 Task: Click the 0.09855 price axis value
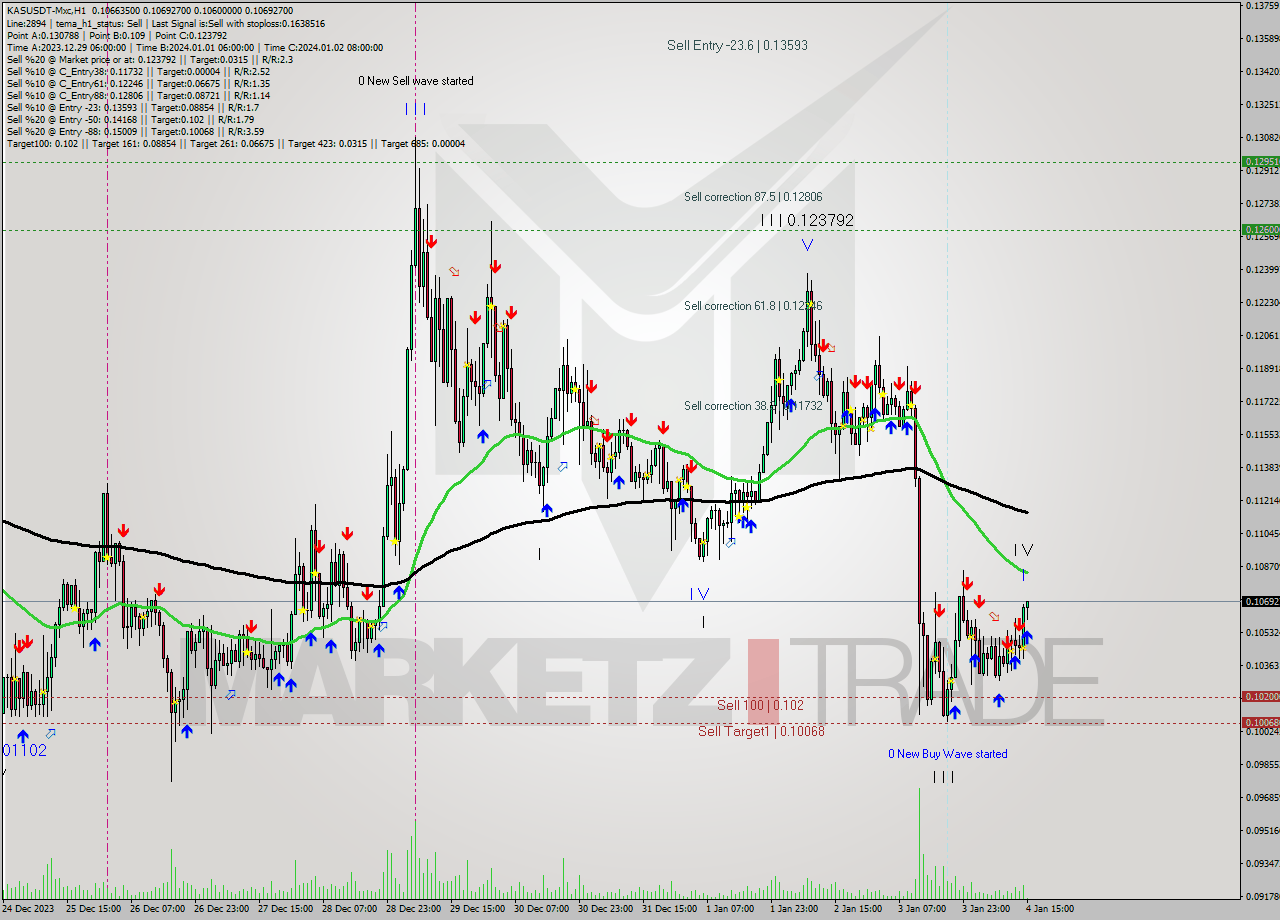click(x=1263, y=765)
